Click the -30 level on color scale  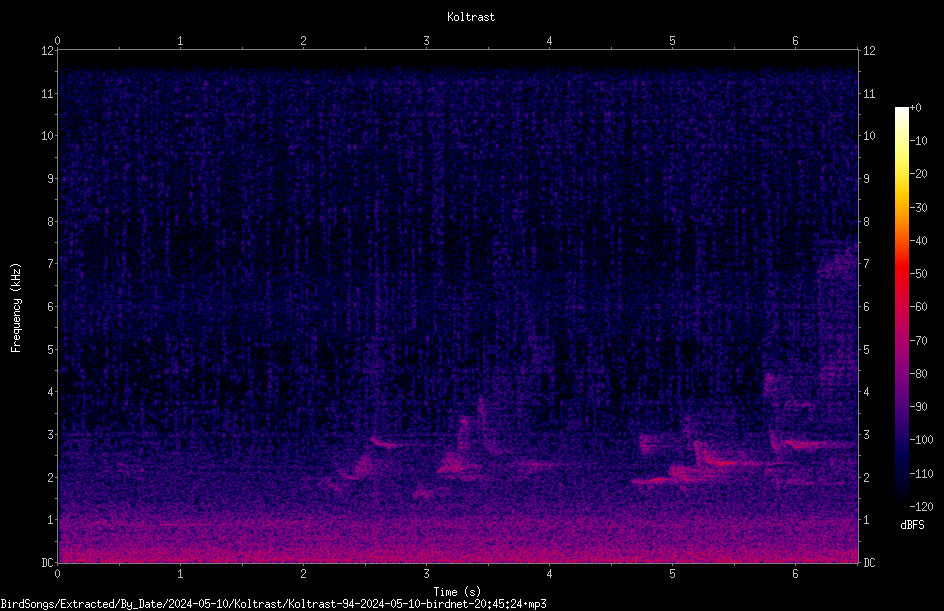[x=919, y=207]
